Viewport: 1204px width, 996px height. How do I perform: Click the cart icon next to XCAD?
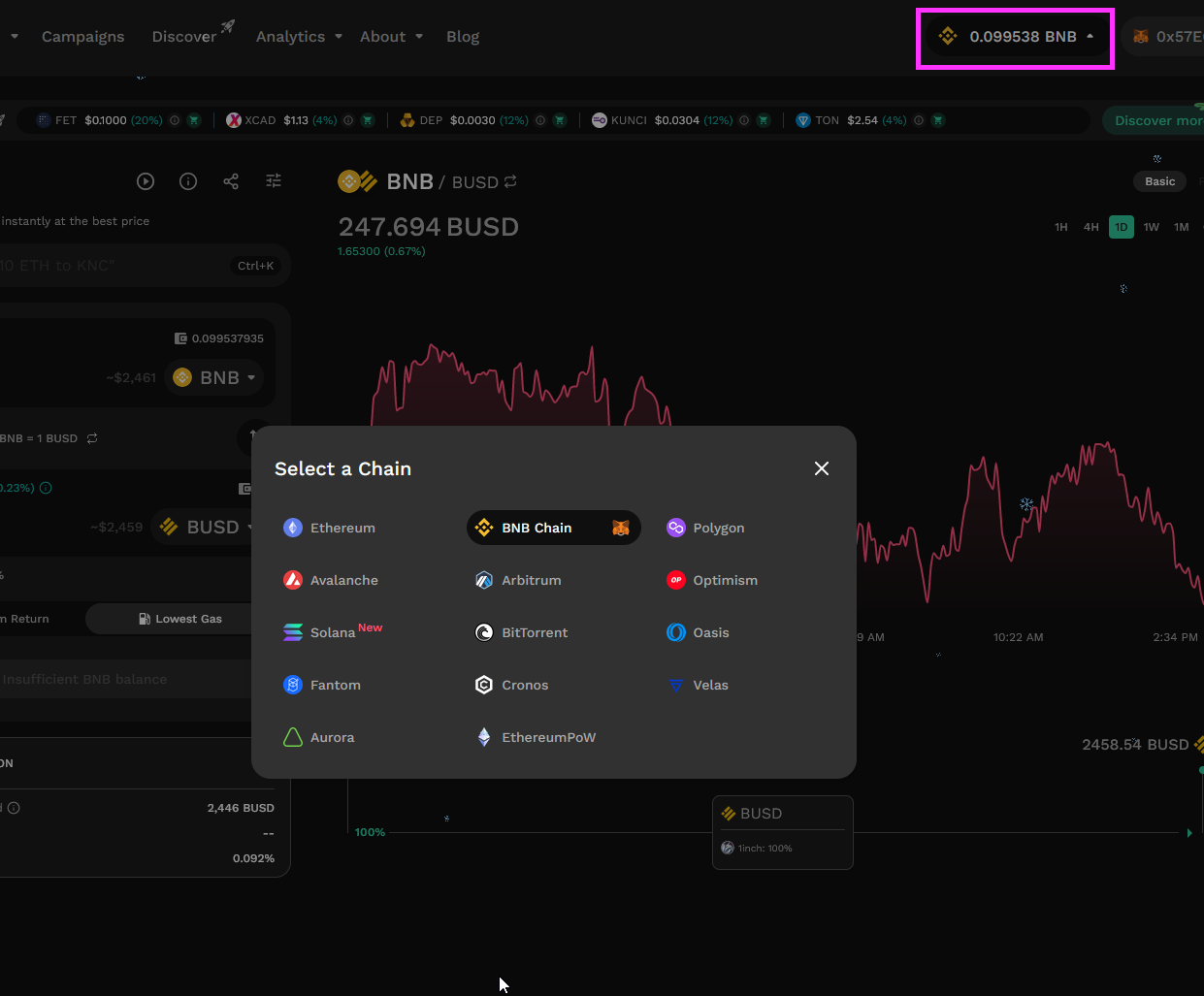(x=368, y=120)
